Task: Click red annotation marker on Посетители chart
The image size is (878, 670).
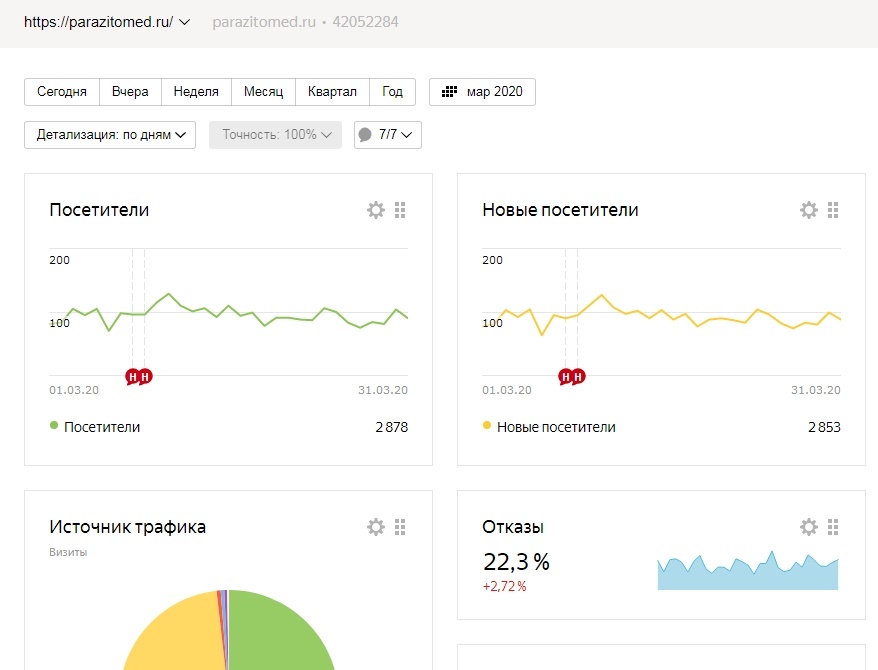Action: pyautogui.click(x=132, y=376)
